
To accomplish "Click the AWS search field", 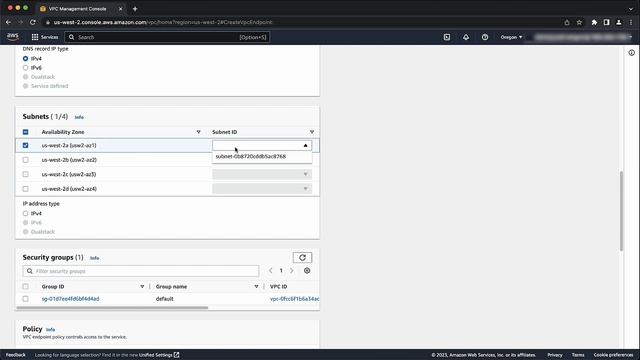I will tap(167, 37).
